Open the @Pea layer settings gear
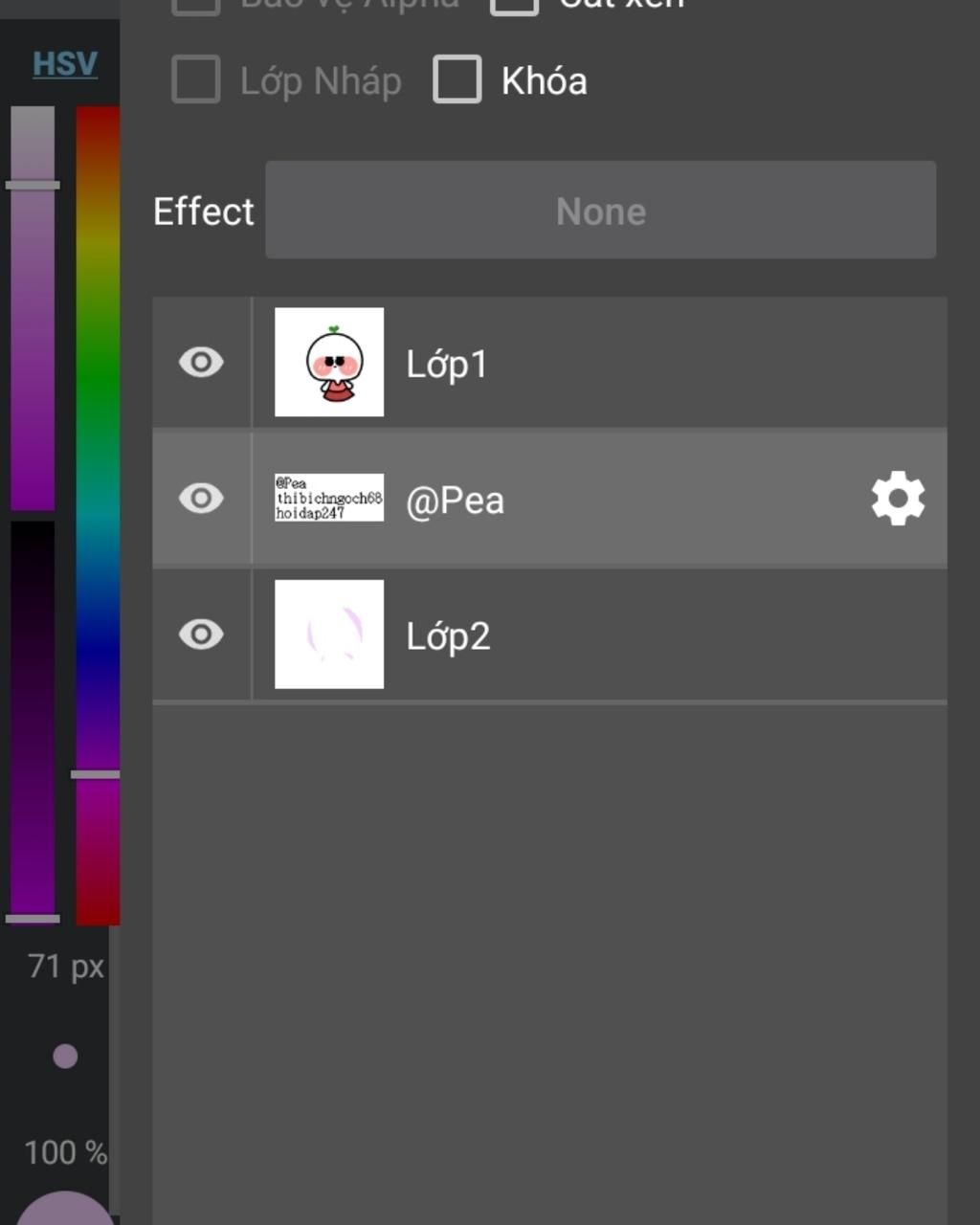The width and height of the screenshot is (980, 1225). click(x=898, y=499)
